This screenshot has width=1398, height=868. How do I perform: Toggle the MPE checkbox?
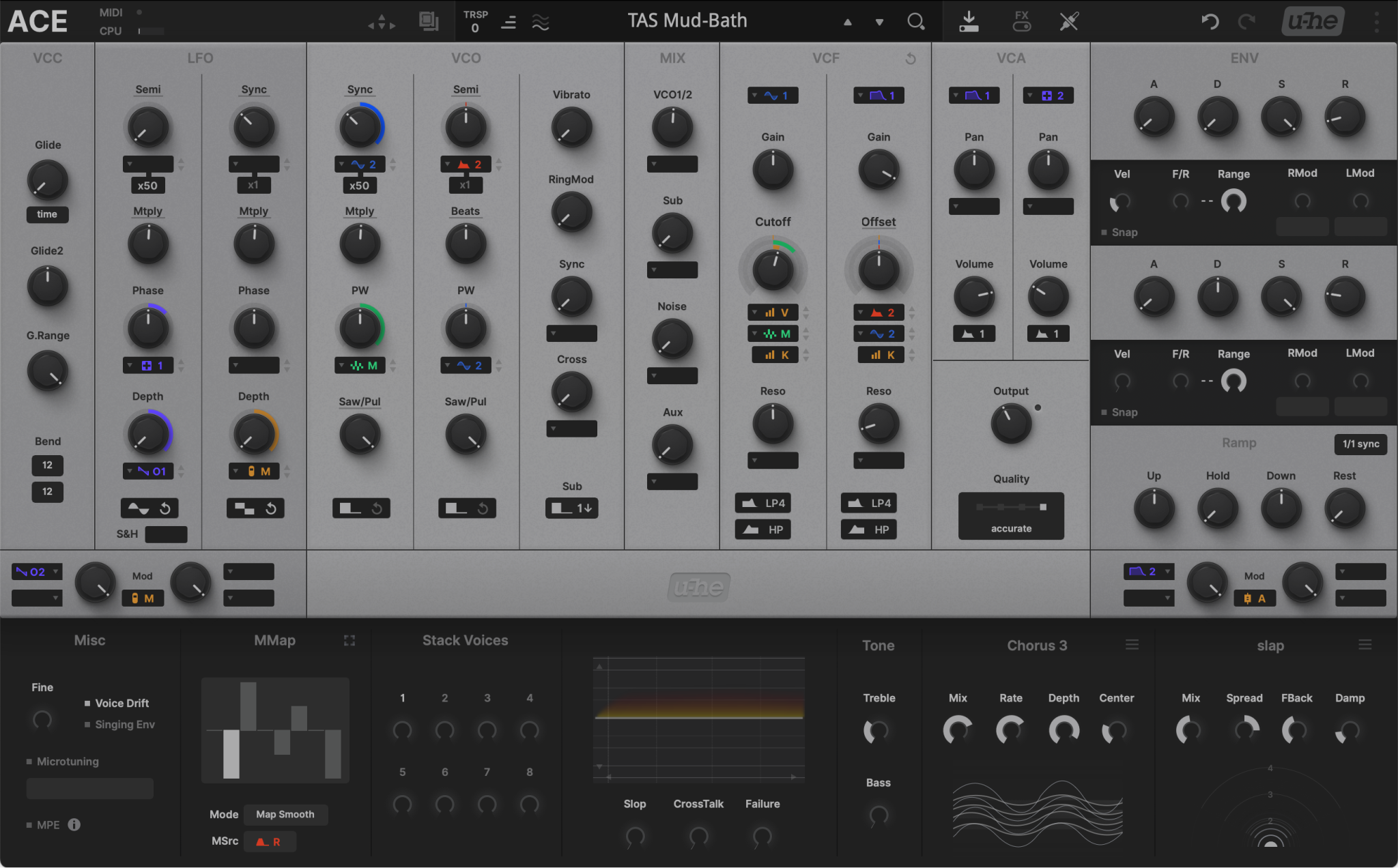[x=29, y=825]
